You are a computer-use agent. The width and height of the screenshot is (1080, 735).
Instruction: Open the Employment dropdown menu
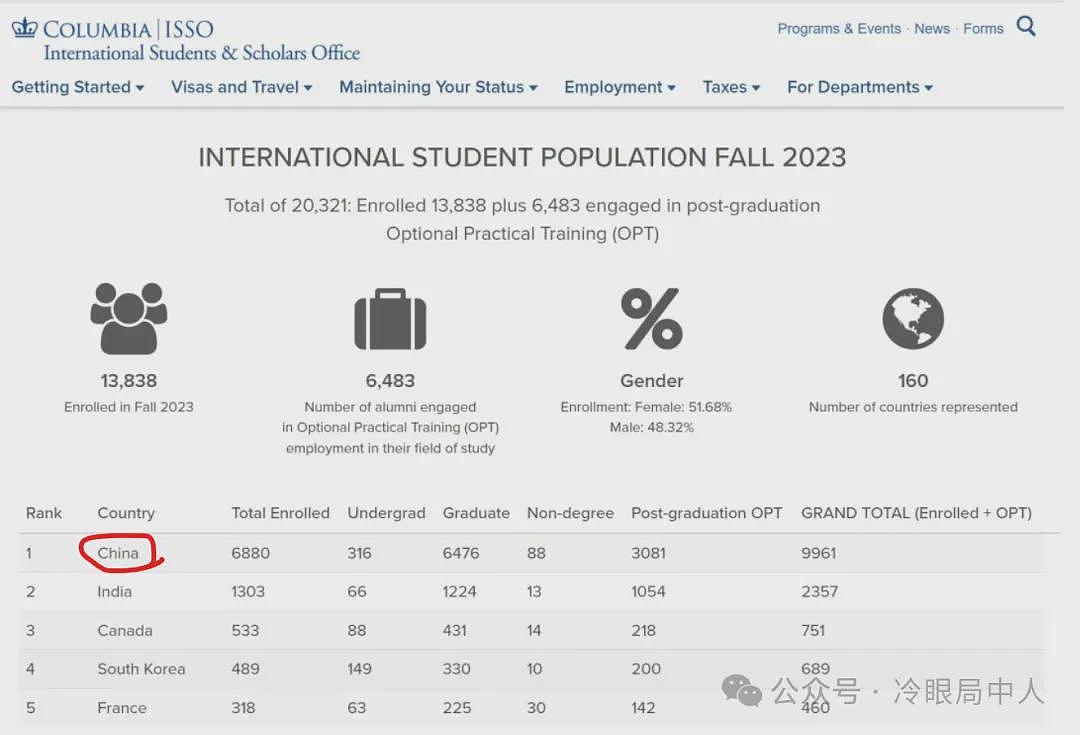(620, 87)
